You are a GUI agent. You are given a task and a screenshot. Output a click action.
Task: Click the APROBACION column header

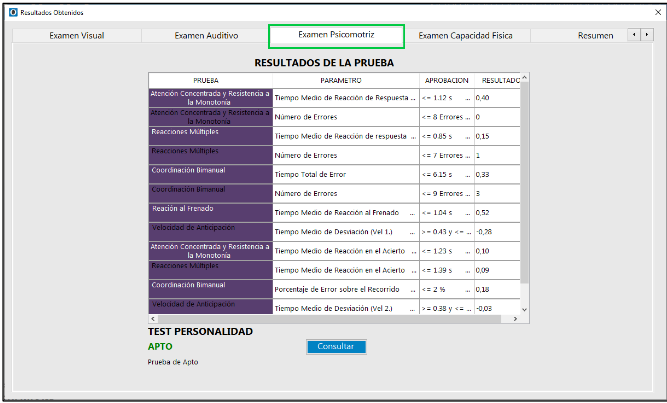[x=445, y=79]
